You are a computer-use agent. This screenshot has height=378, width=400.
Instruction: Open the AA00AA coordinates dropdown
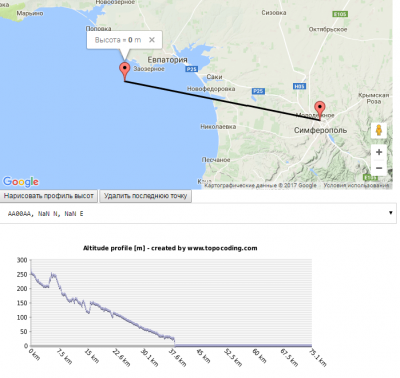point(198,213)
